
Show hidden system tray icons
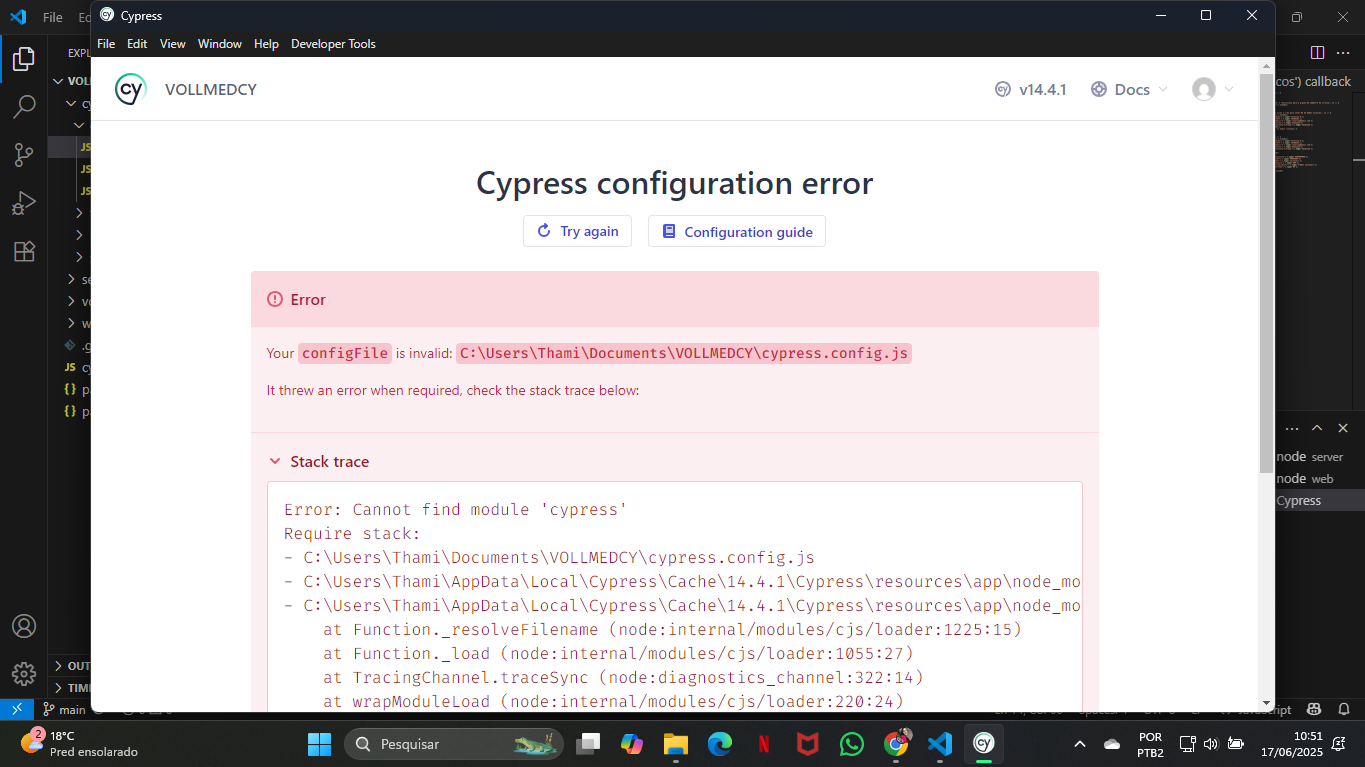pos(1079,744)
